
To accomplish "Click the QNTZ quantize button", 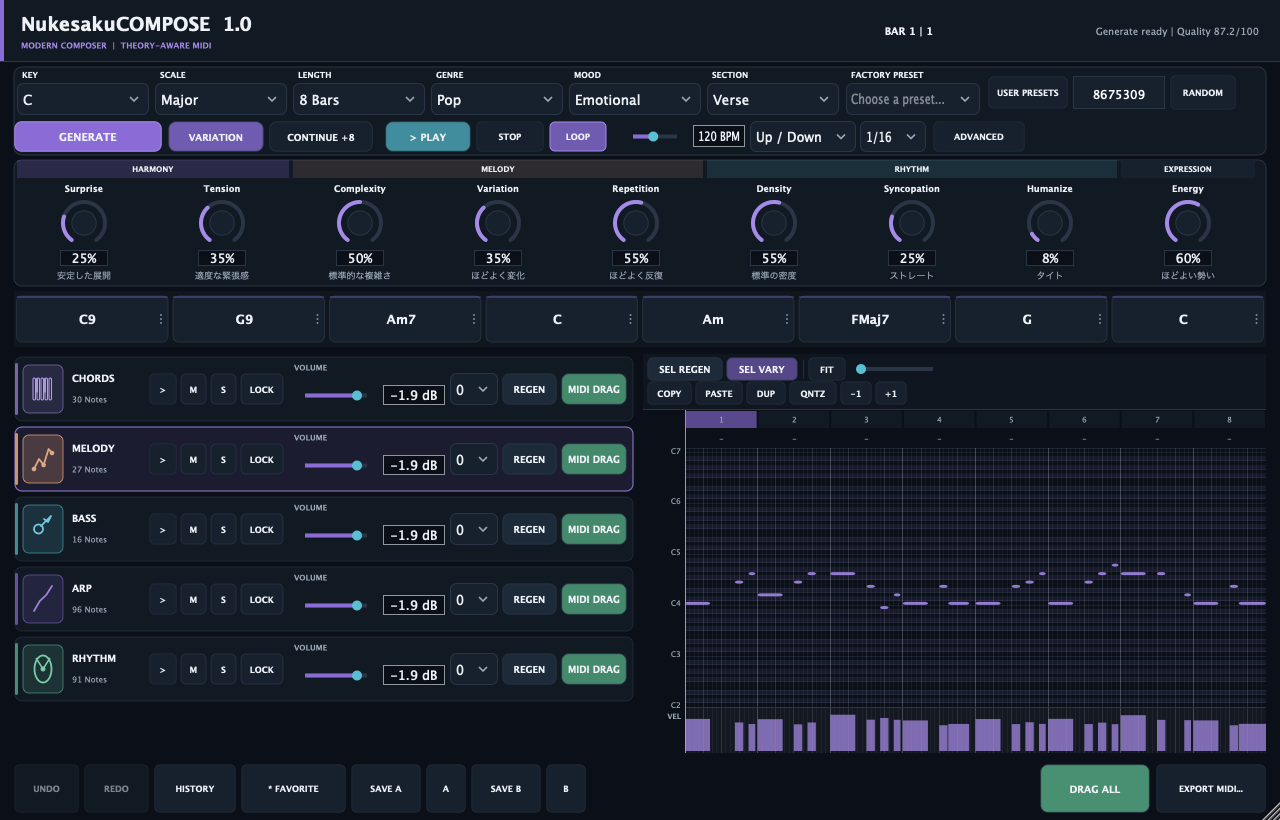I will (813, 394).
